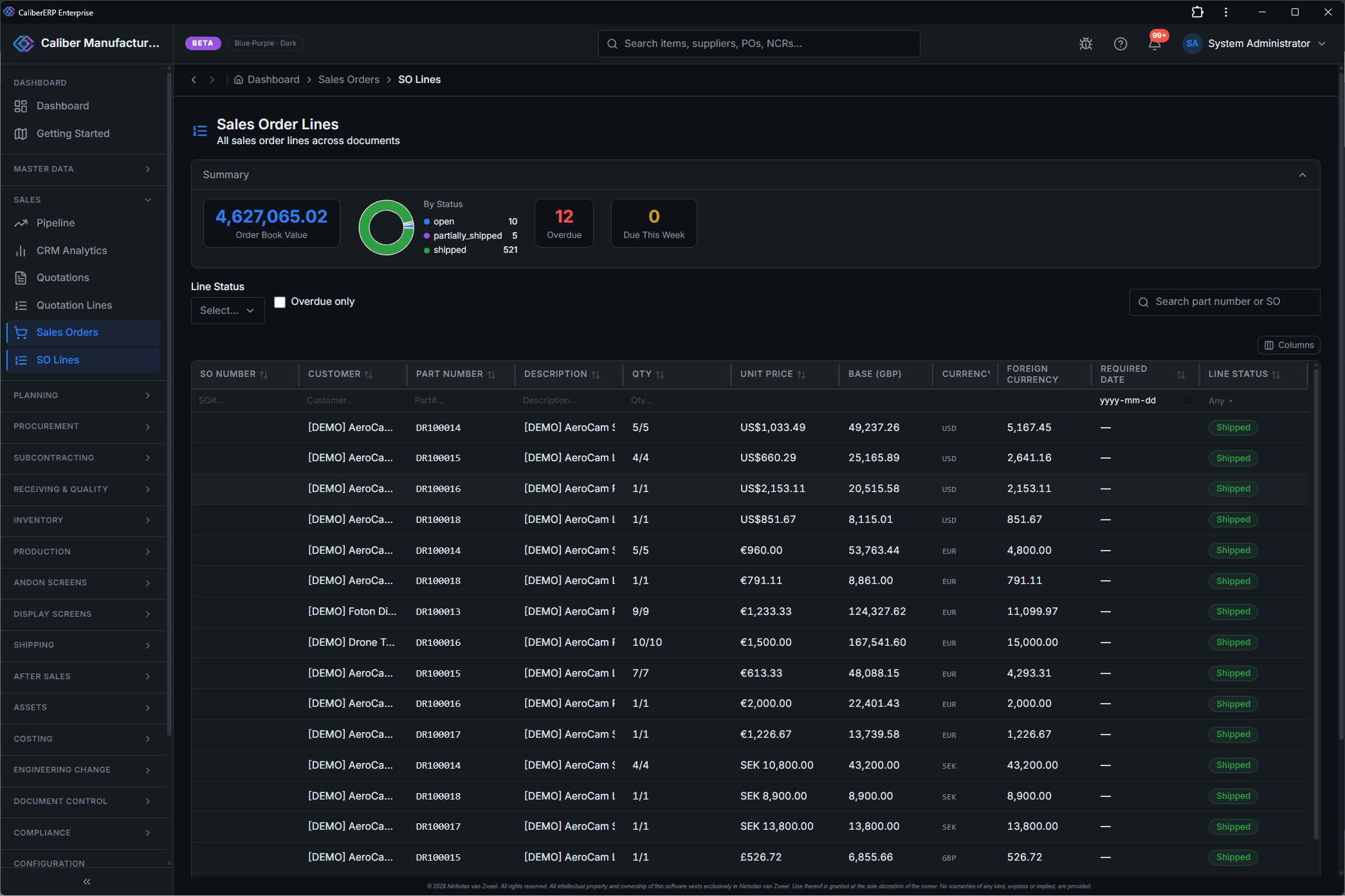Open Getting Started page

pos(84,134)
